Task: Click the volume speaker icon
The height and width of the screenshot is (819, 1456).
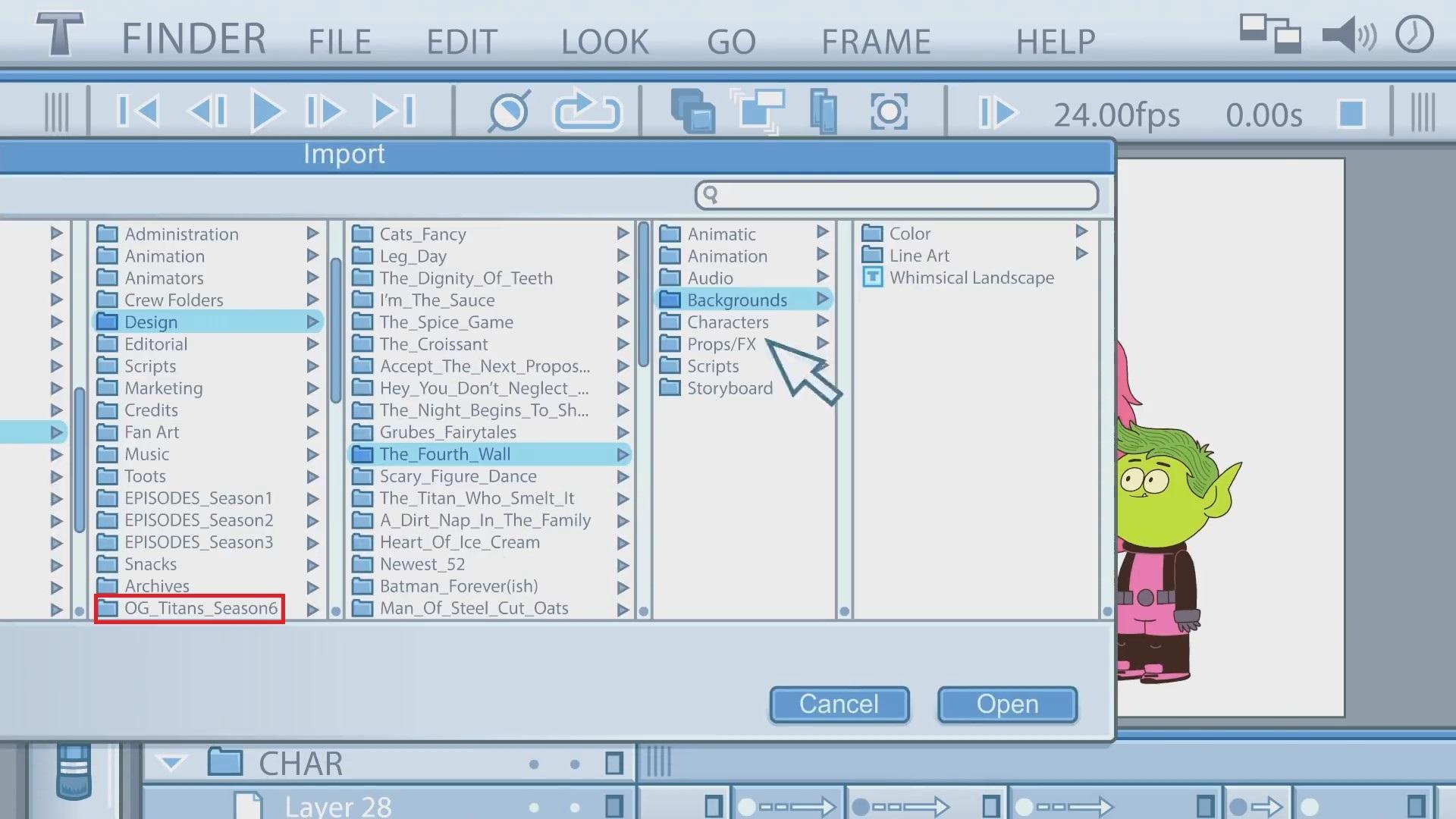Action: click(x=1349, y=35)
